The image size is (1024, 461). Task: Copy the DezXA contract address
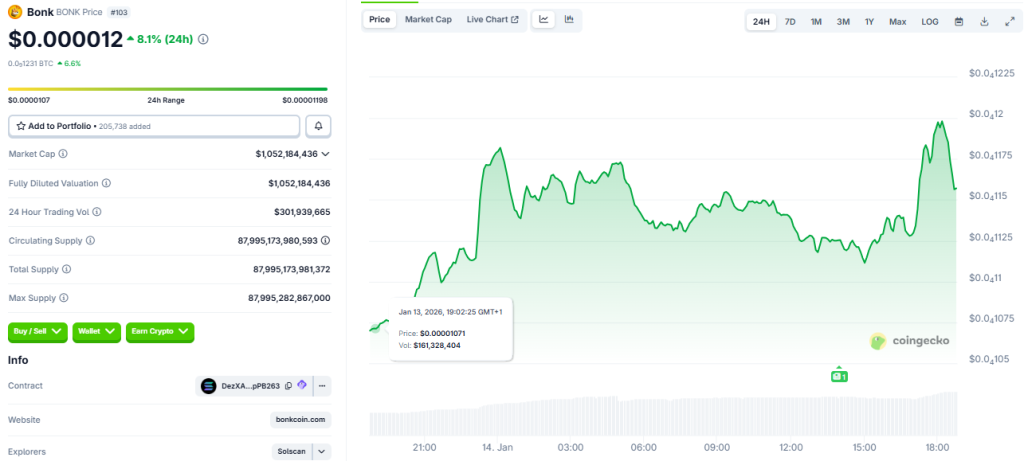[x=288, y=386]
